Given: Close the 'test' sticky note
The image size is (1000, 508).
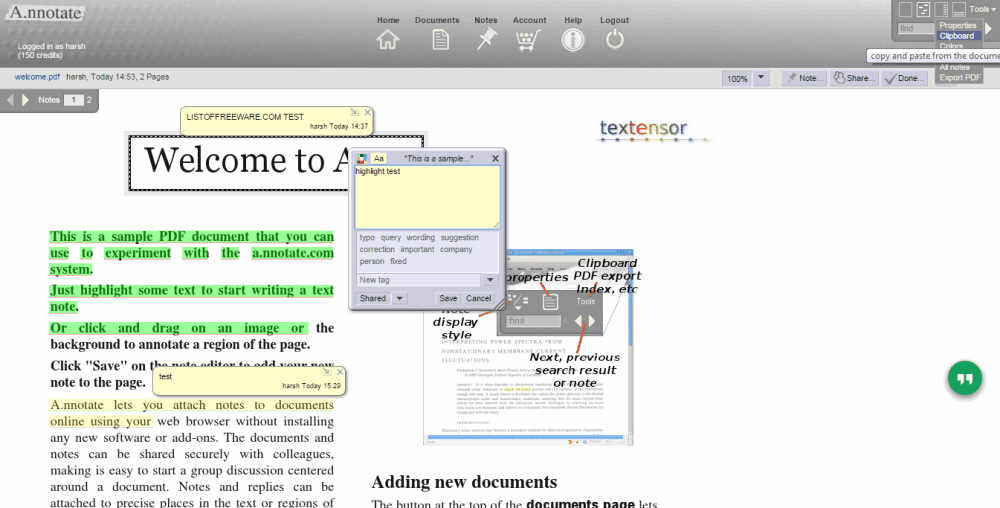Looking at the screenshot, I should pos(340,372).
